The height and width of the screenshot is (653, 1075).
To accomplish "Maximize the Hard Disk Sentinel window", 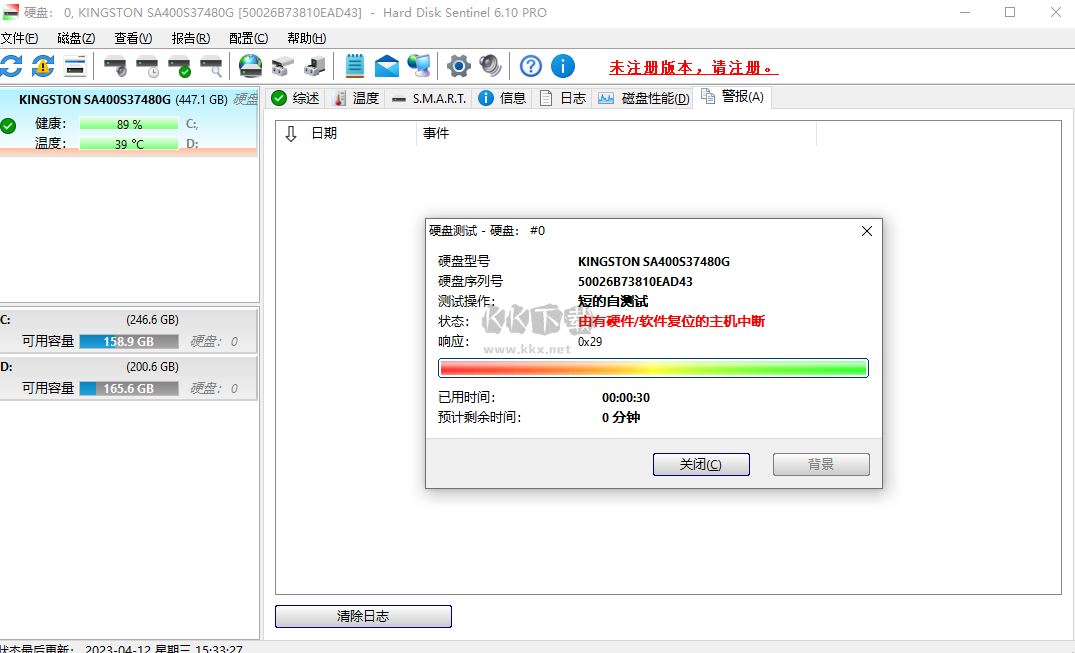I will (1010, 12).
